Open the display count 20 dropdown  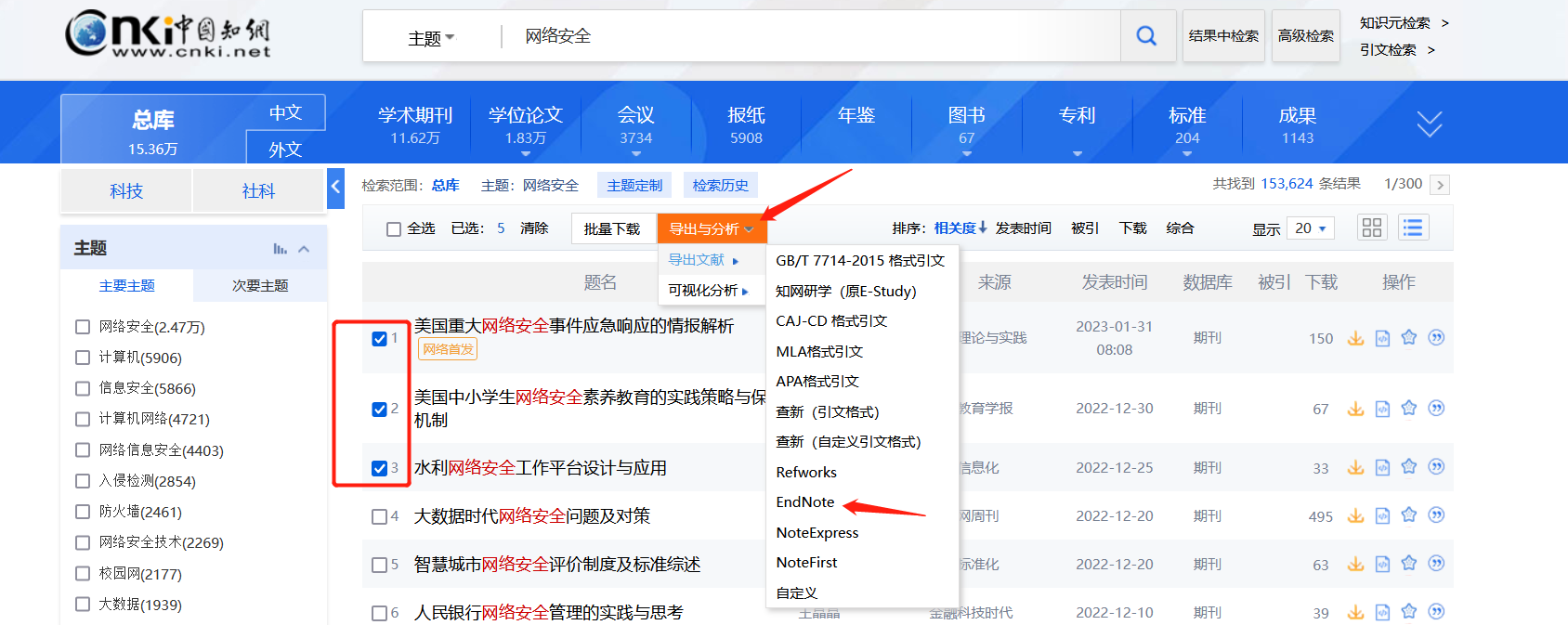(1311, 228)
